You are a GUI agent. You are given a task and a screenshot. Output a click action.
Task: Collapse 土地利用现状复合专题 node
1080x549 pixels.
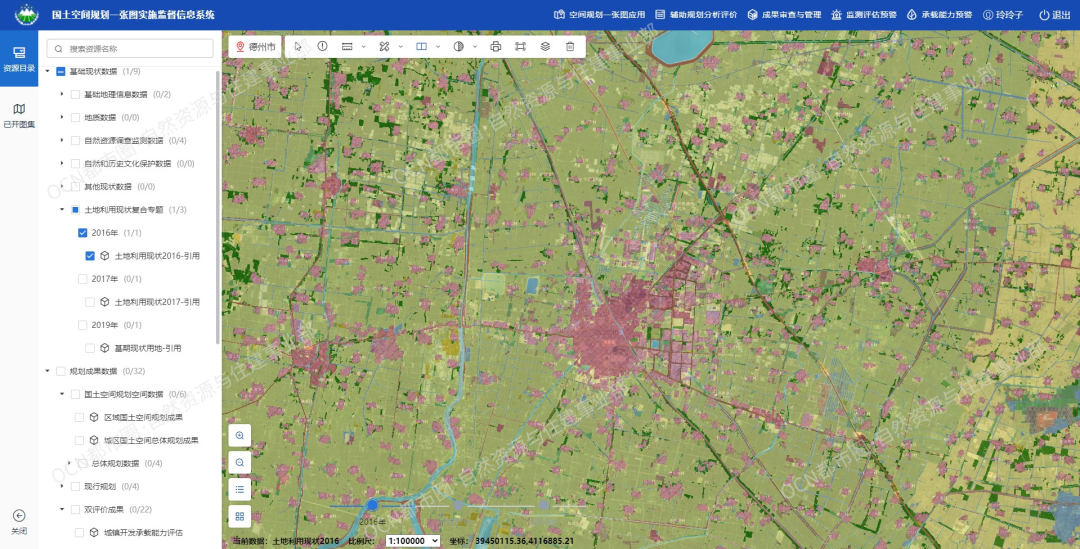tap(62, 209)
